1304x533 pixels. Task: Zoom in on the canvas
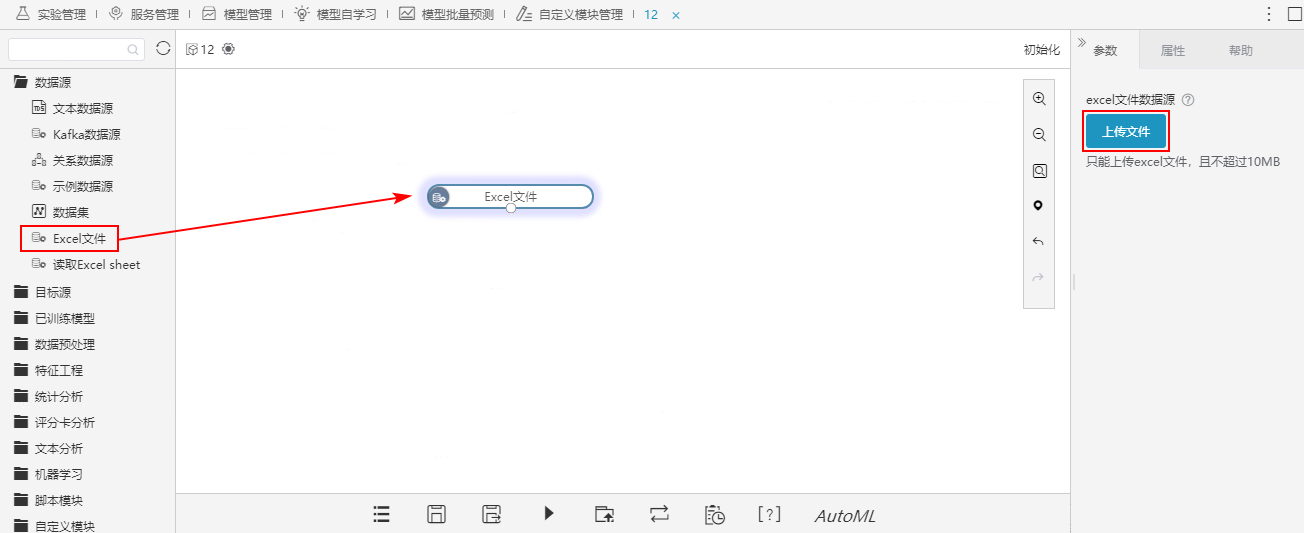click(1039, 99)
